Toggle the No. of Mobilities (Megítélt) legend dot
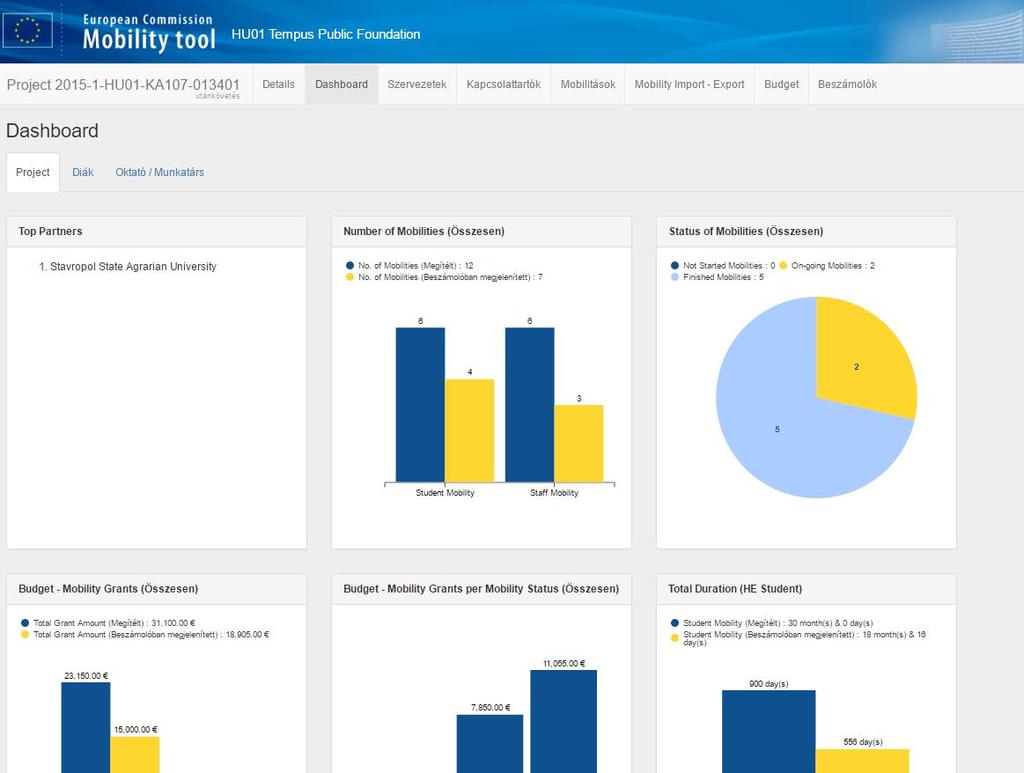This screenshot has width=1024, height=773. click(350, 266)
